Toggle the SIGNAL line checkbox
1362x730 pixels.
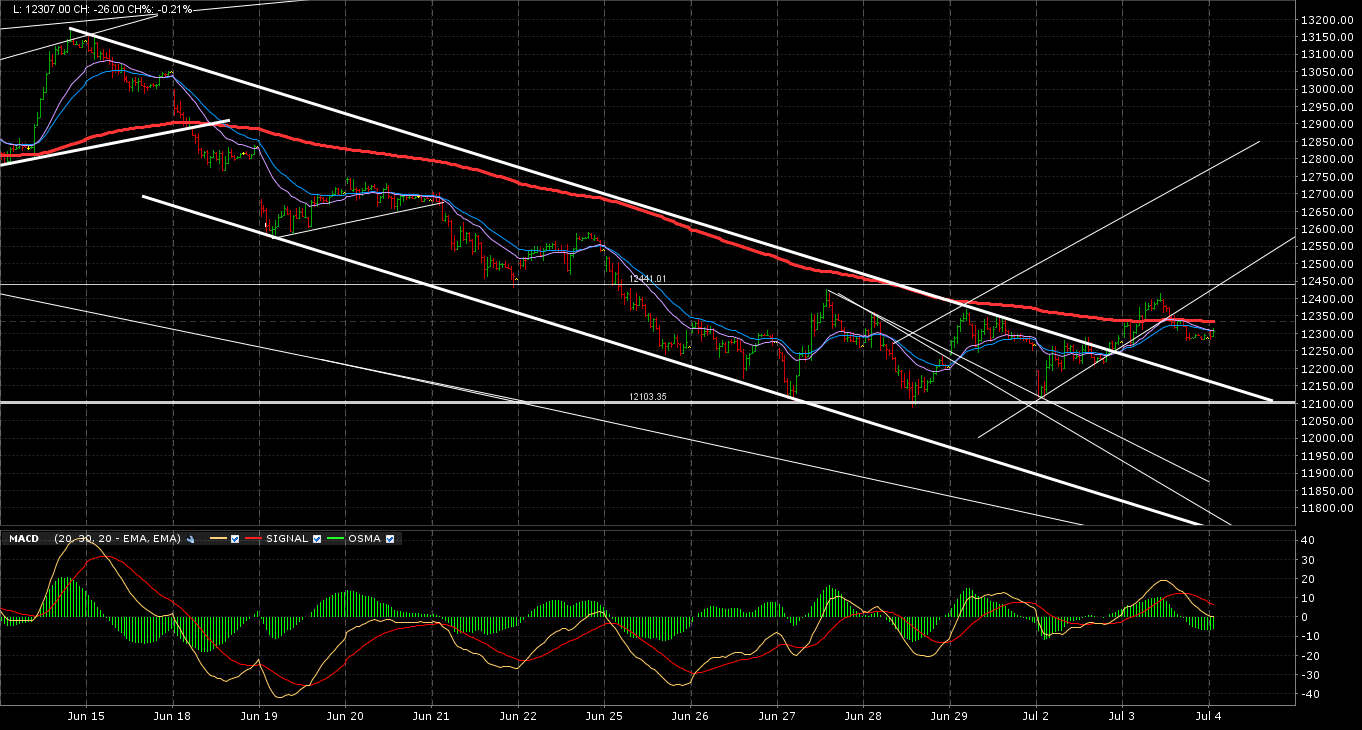(317, 539)
